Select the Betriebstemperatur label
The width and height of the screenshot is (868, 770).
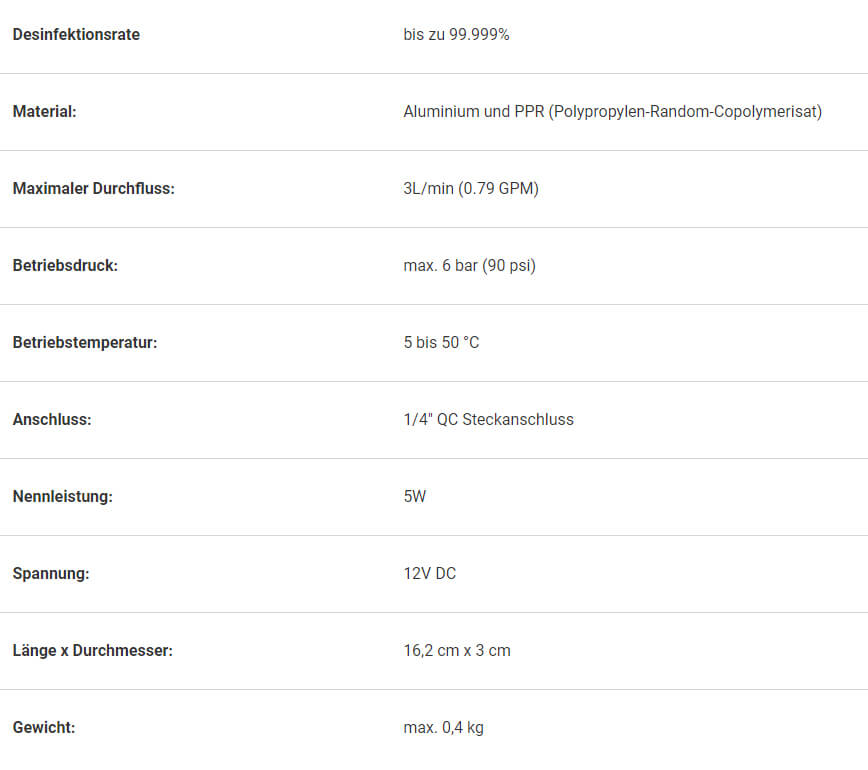point(85,342)
